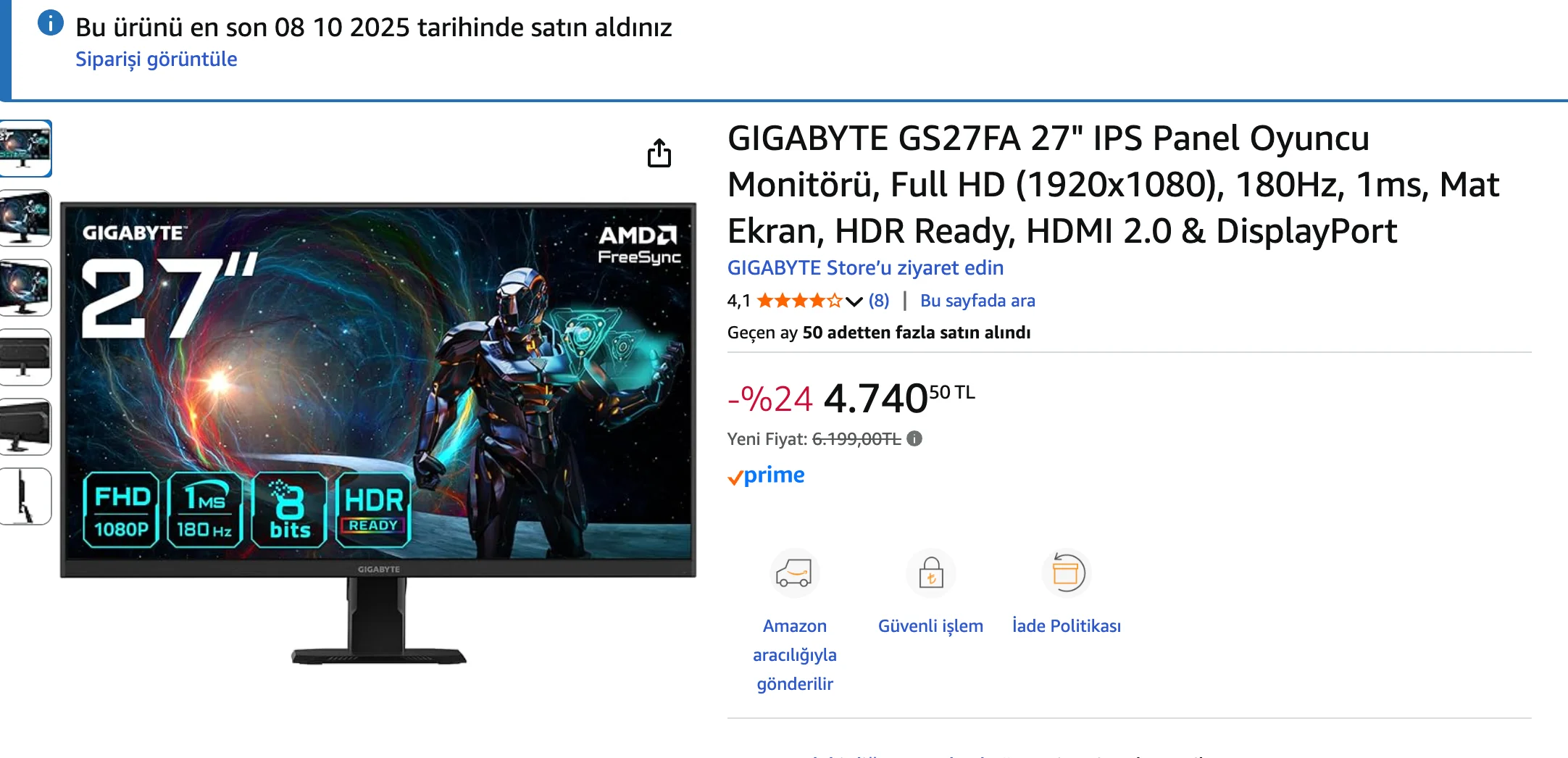Viewport: 1568px width, 758px height.
Task: Select the first monitor front thumbnail
Action: point(25,149)
